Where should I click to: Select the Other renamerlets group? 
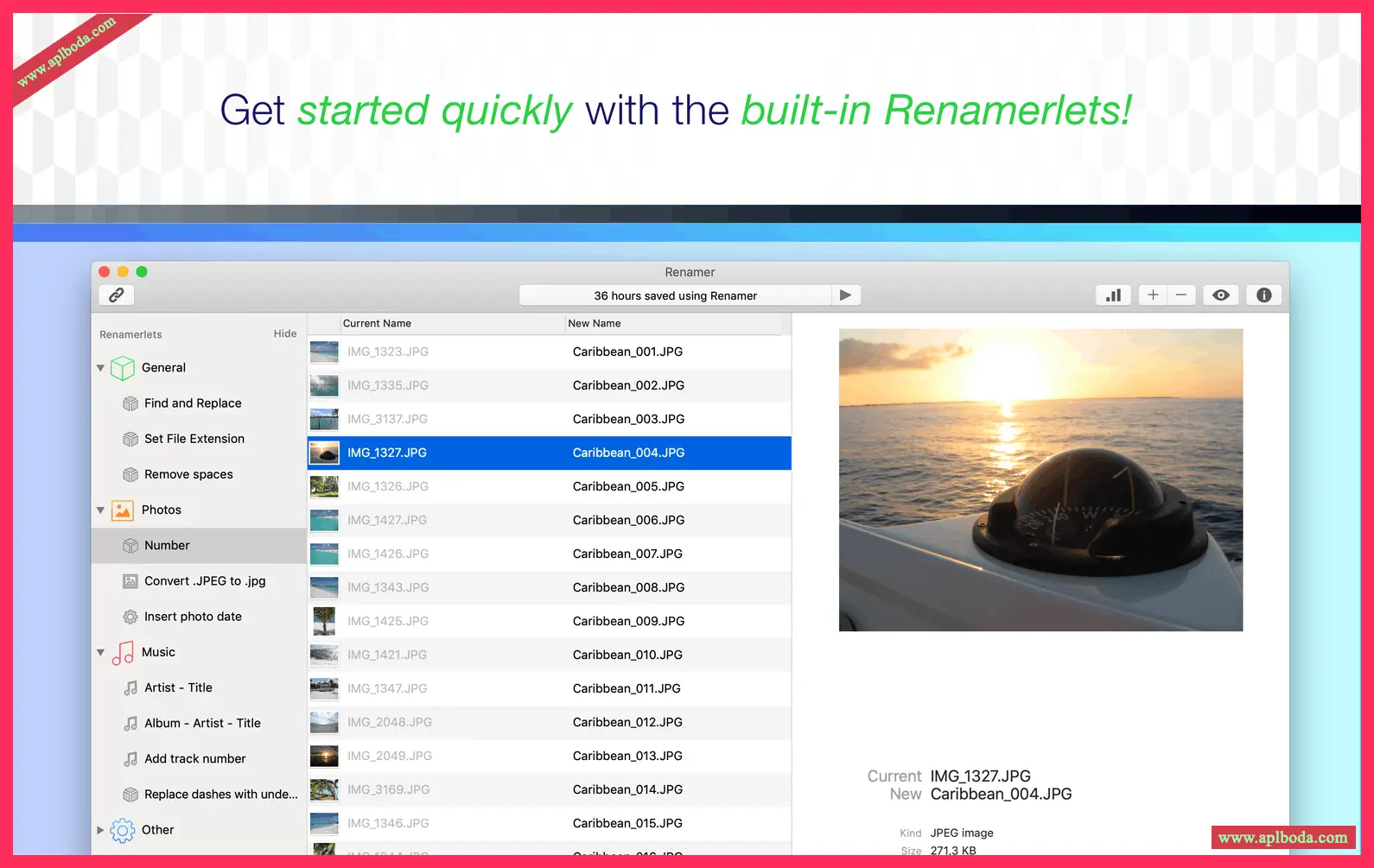[200, 830]
